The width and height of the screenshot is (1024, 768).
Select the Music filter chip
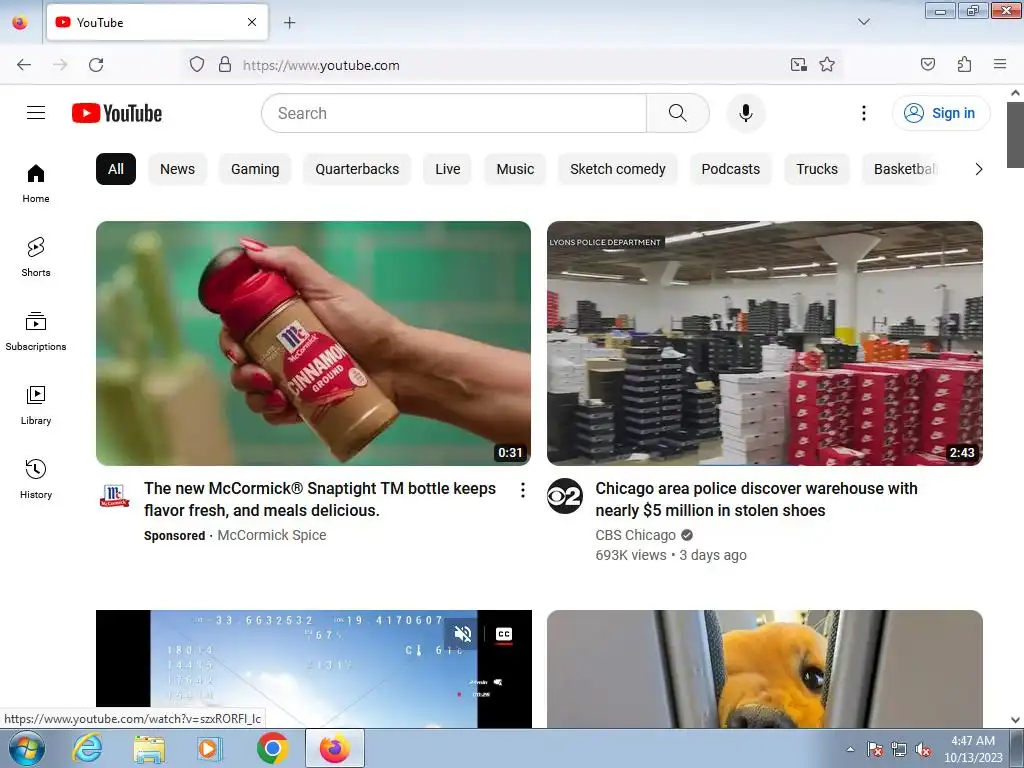515,169
